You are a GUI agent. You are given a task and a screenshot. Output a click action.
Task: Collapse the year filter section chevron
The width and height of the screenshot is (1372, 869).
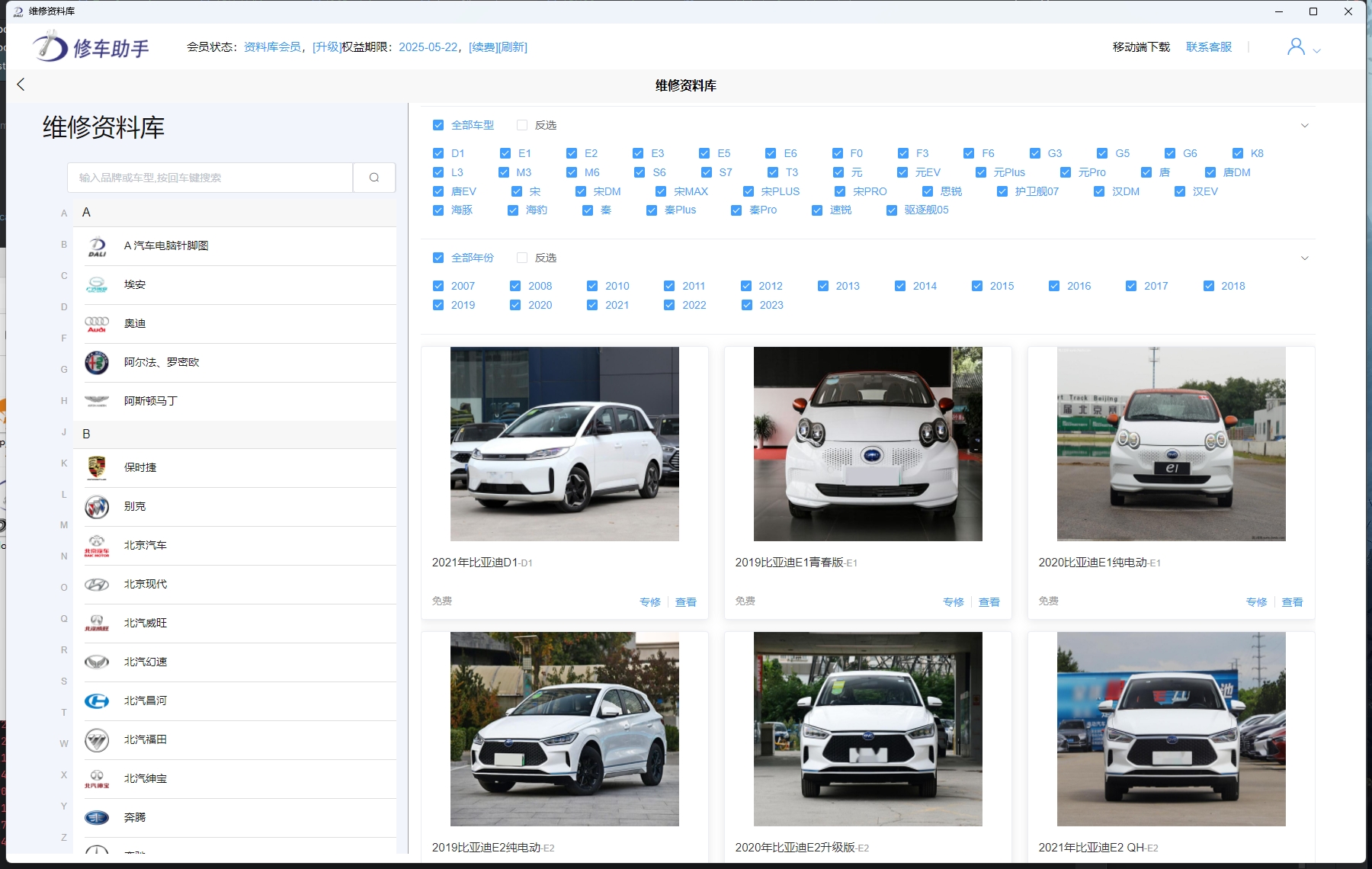[1304, 258]
